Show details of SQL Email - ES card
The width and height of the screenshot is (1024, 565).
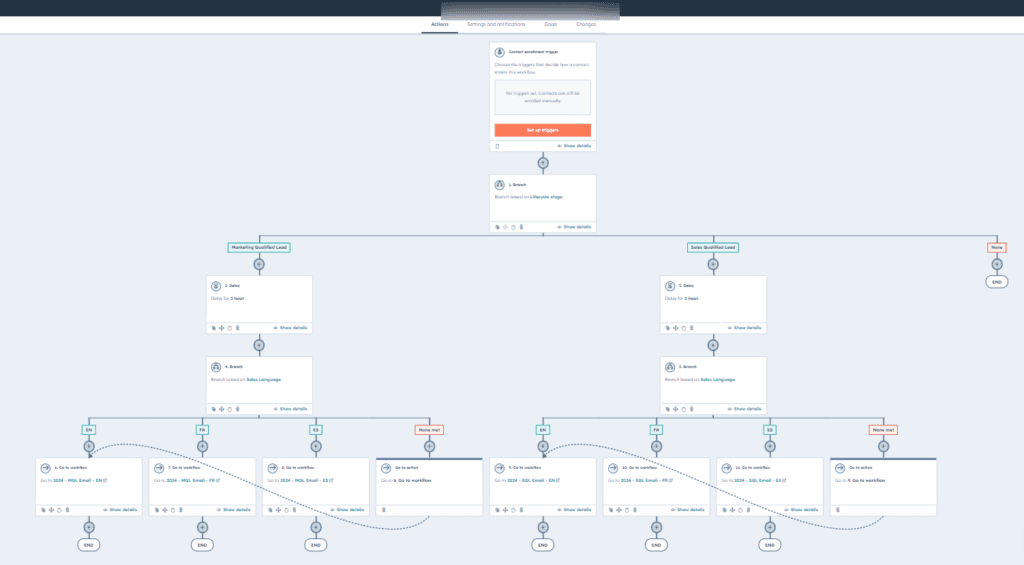tap(801, 509)
